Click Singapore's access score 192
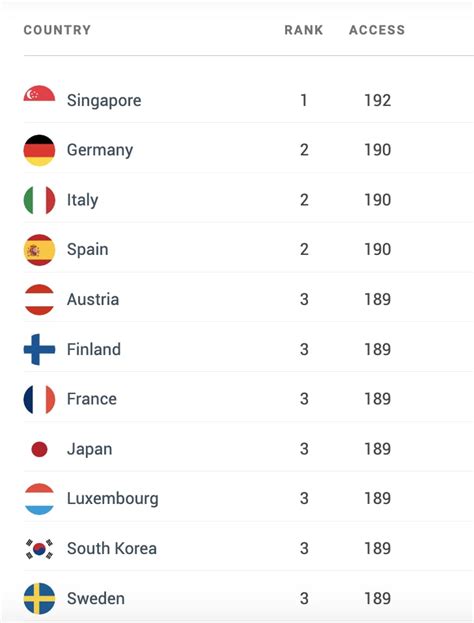Image resolution: width=474 pixels, height=623 pixels. pos(378,100)
